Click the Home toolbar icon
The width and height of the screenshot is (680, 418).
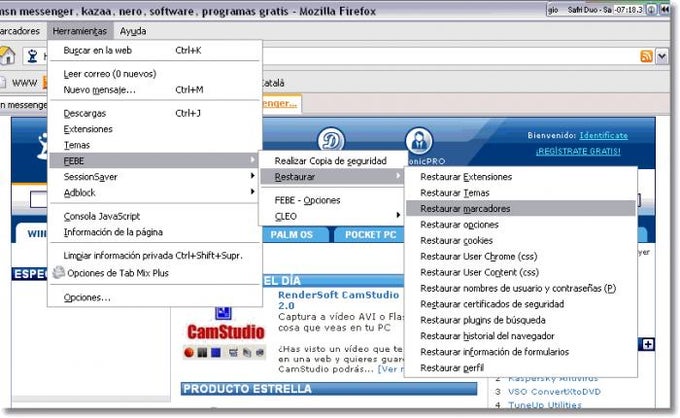[7, 56]
